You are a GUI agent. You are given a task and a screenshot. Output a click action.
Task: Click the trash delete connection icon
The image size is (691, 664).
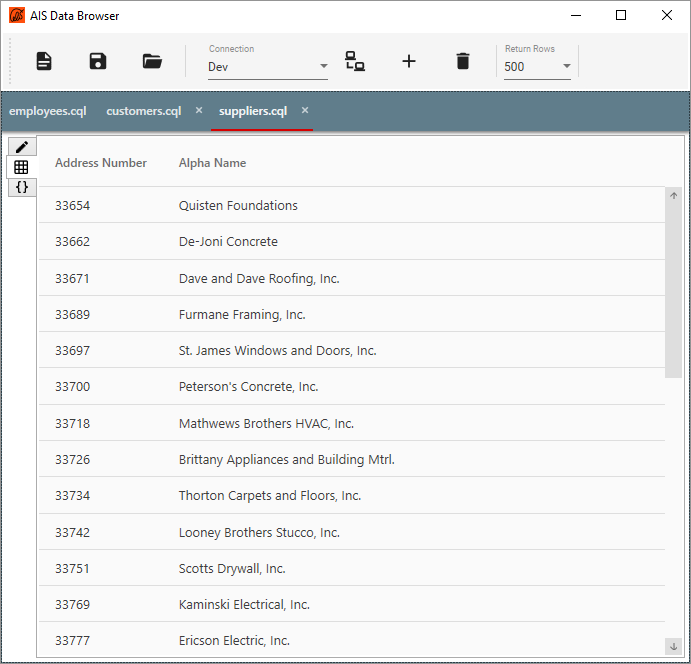click(x=462, y=61)
